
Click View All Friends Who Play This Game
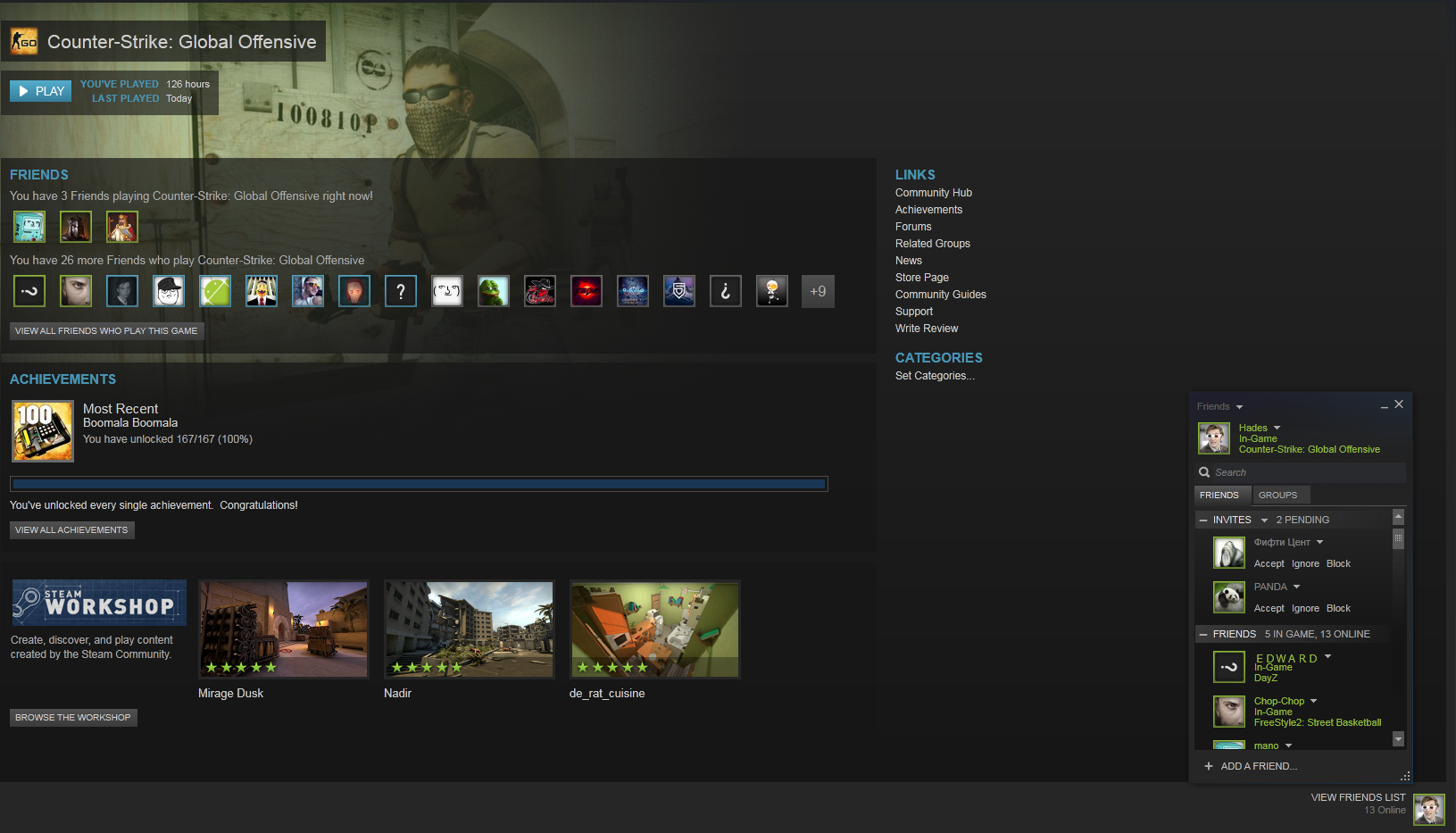(107, 330)
